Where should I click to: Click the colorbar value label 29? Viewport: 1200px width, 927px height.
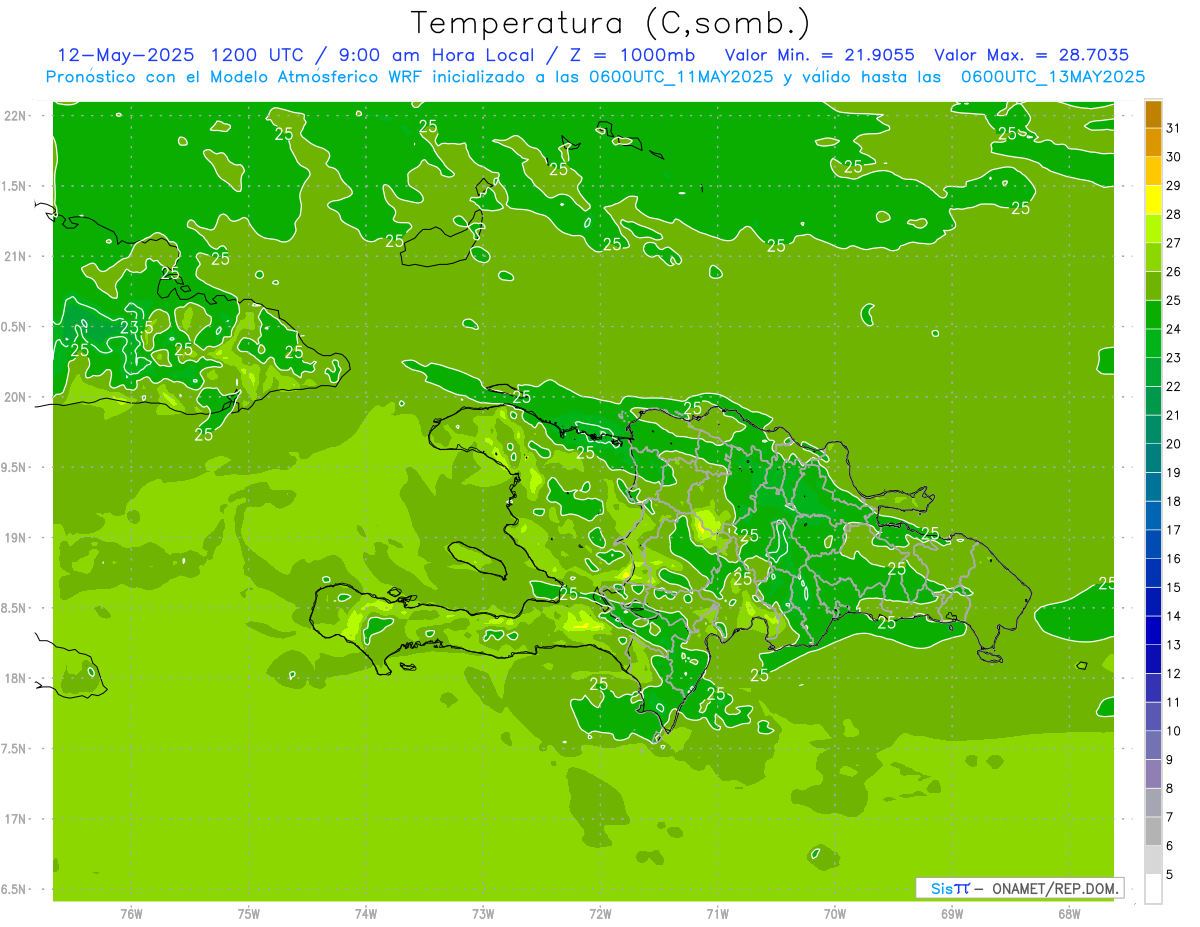click(x=1174, y=185)
